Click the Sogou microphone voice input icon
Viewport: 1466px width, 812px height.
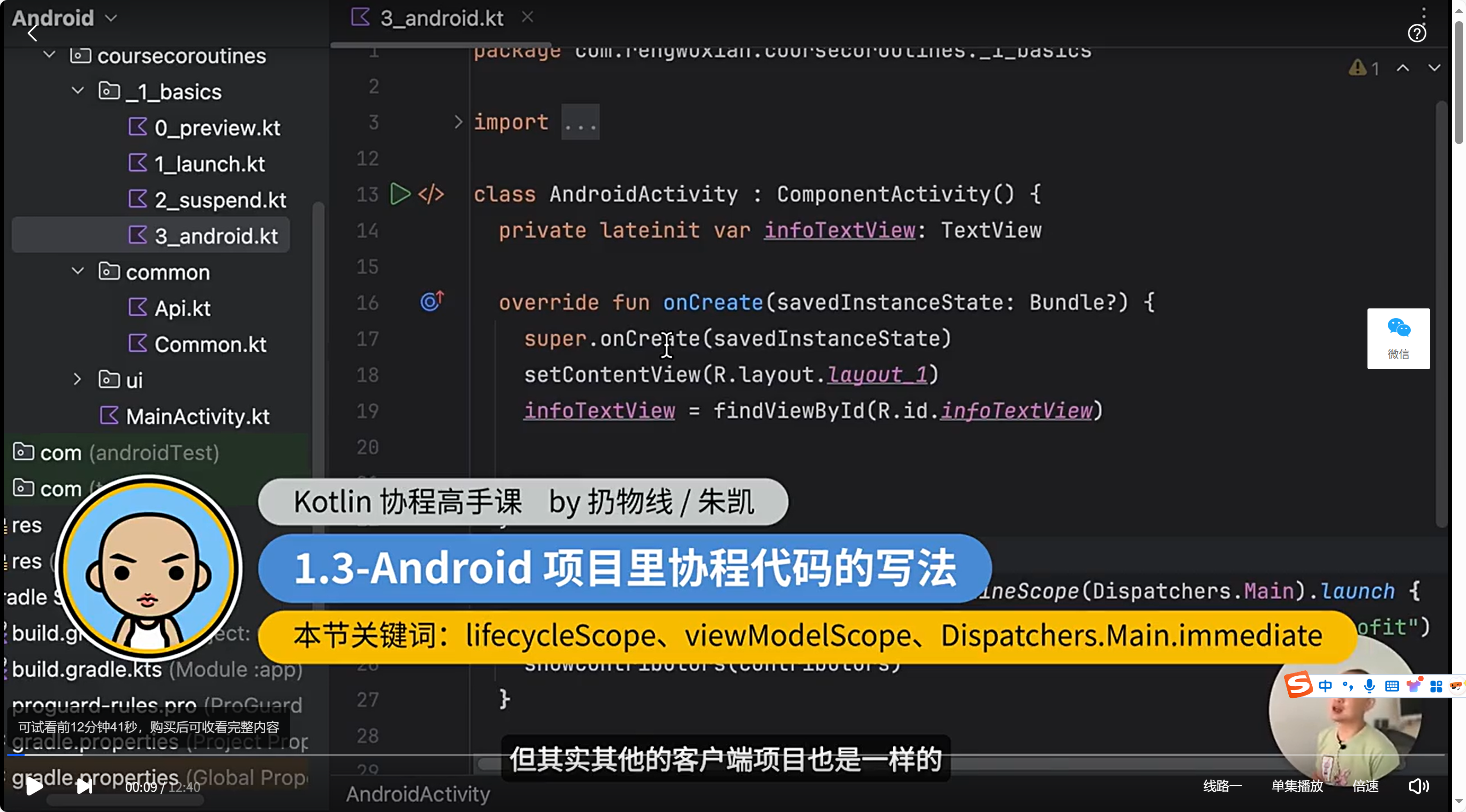[1370, 686]
